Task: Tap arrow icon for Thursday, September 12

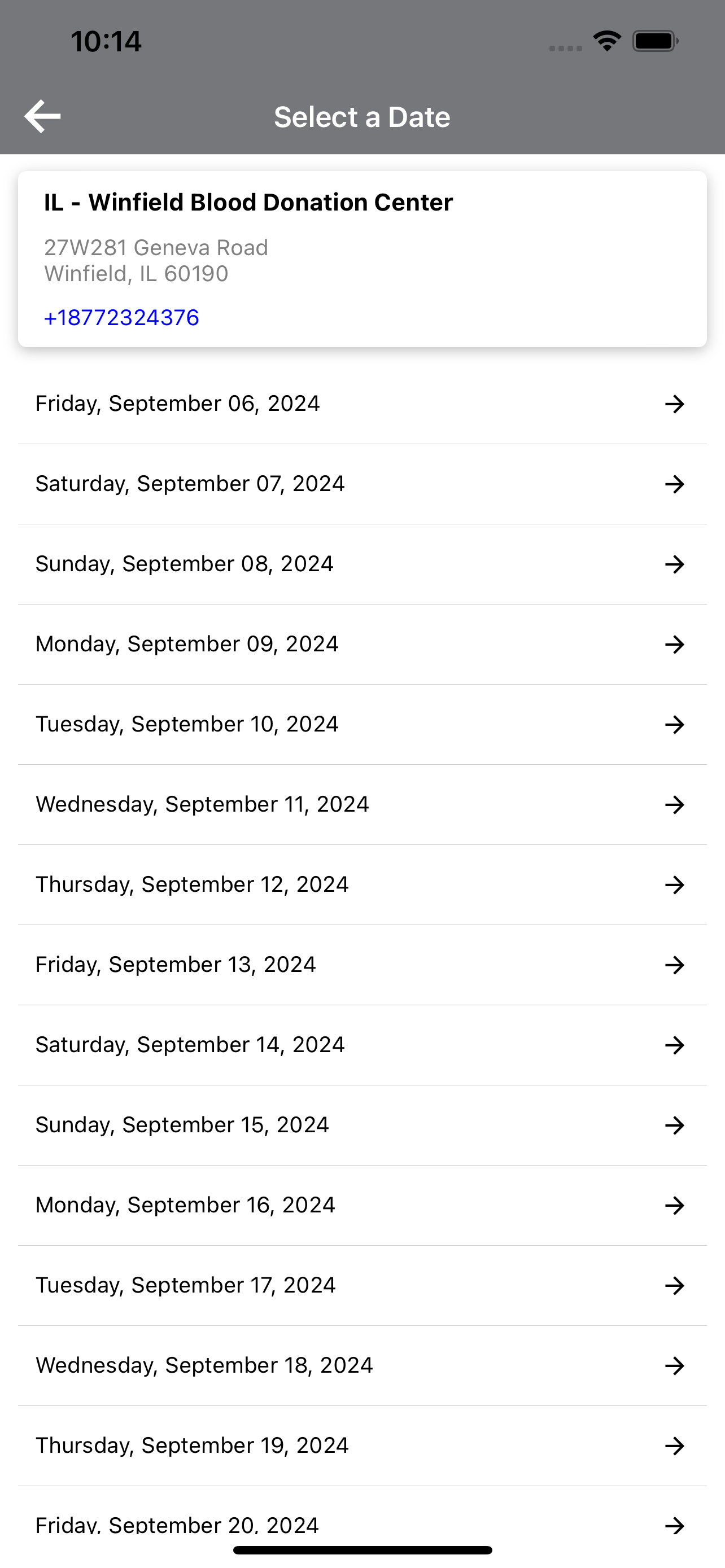Action: pos(675,884)
